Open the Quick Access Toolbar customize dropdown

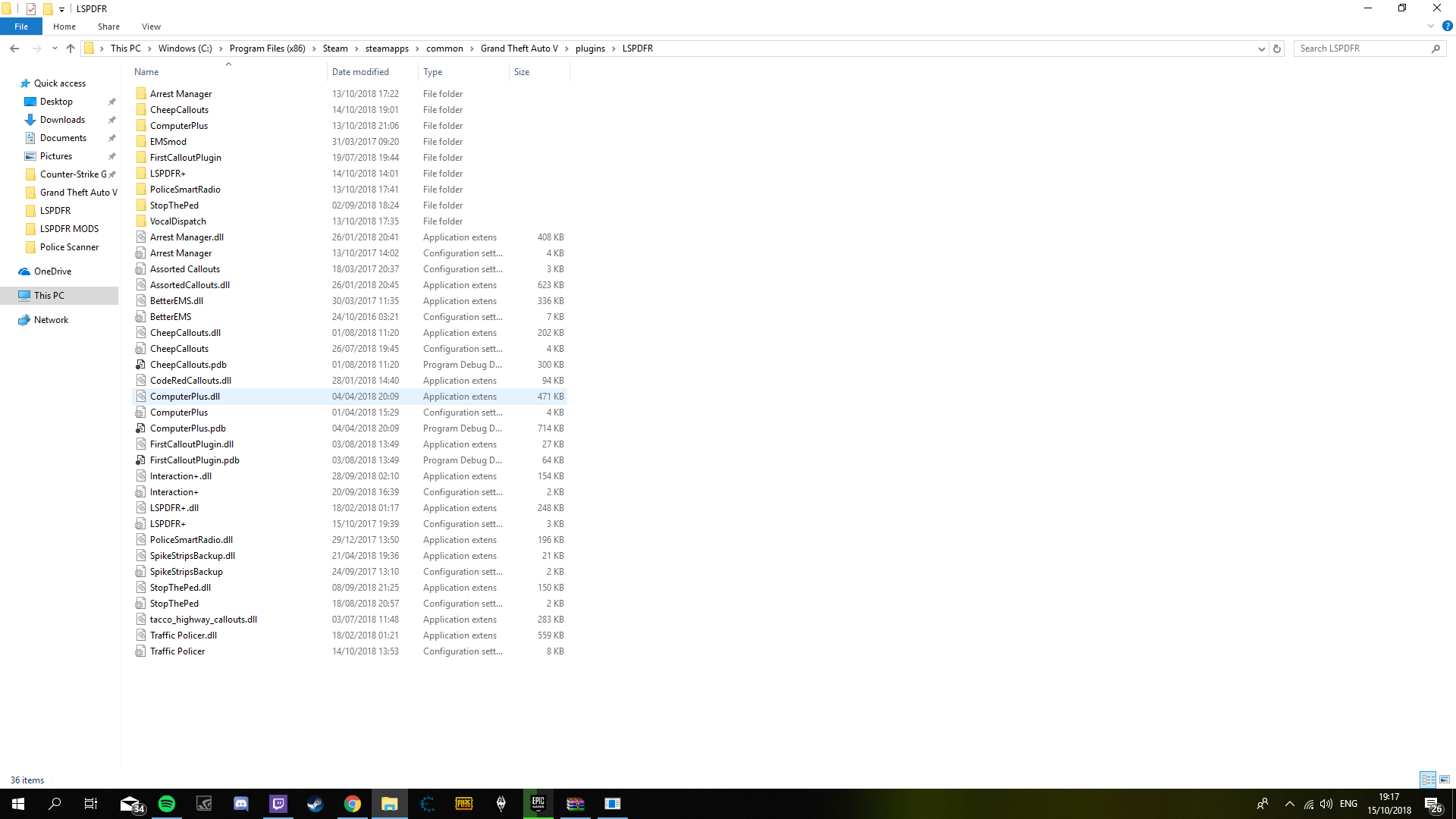tap(61, 9)
